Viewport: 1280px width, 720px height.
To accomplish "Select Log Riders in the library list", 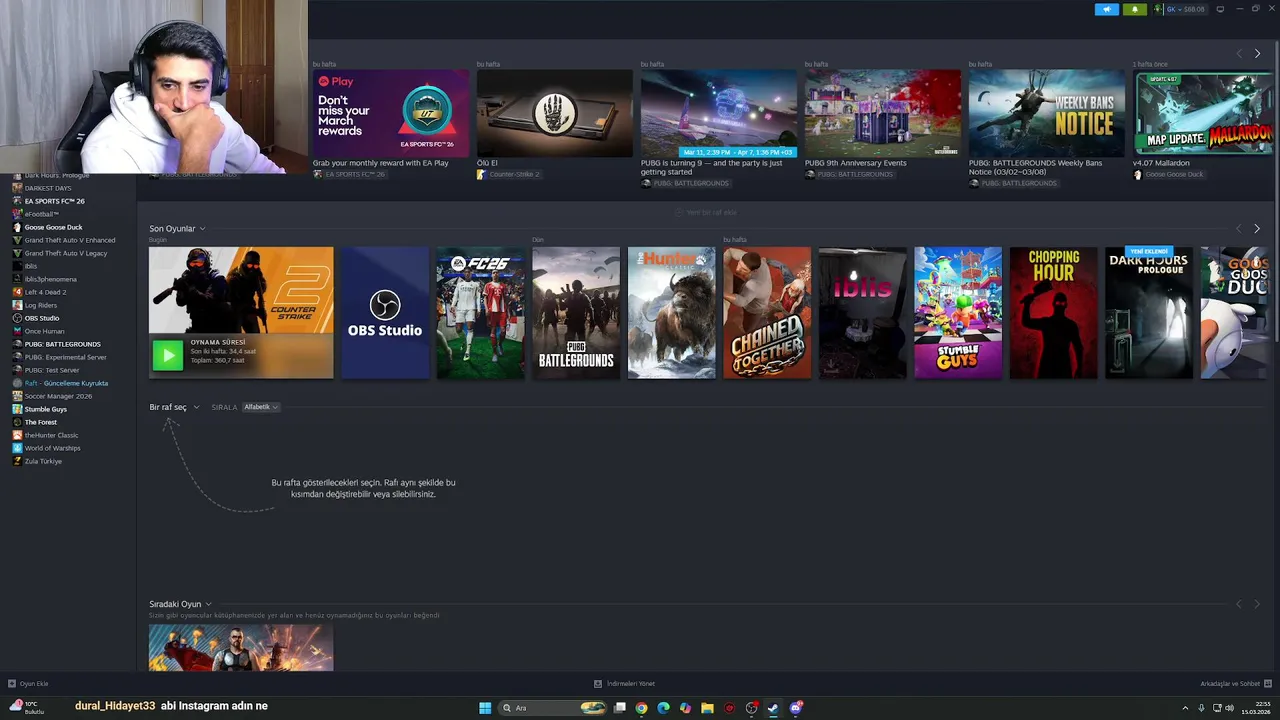I will coord(41,305).
